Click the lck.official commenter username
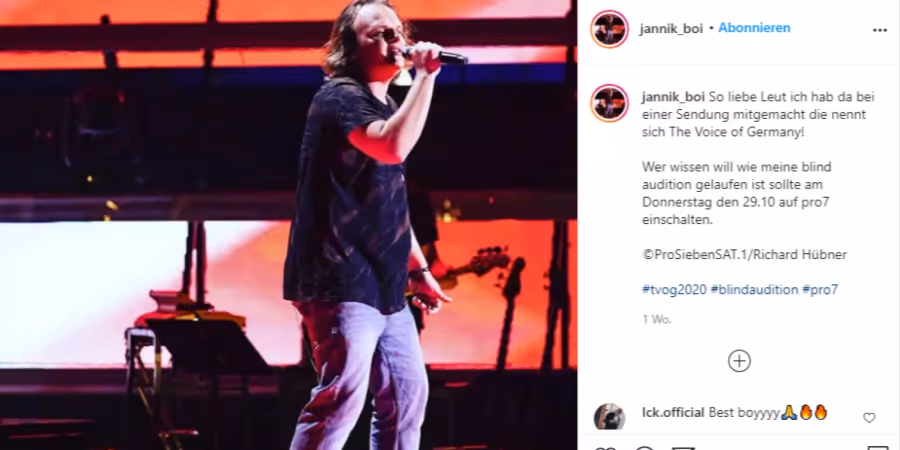This screenshot has width=900, height=450. tap(673, 413)
